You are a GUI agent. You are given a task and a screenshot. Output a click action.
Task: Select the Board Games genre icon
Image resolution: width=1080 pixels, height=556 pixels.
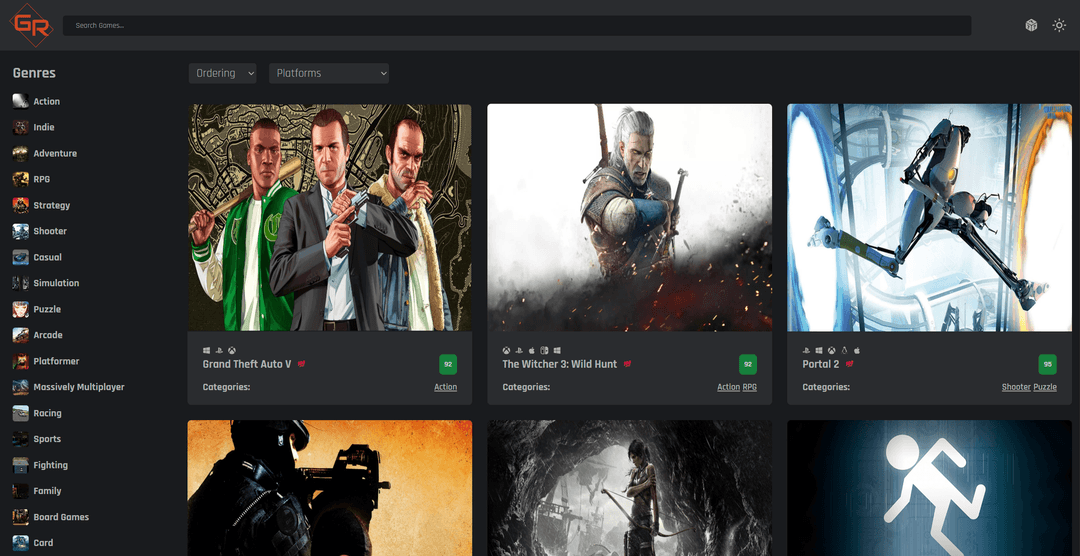[x=21, y=517]
